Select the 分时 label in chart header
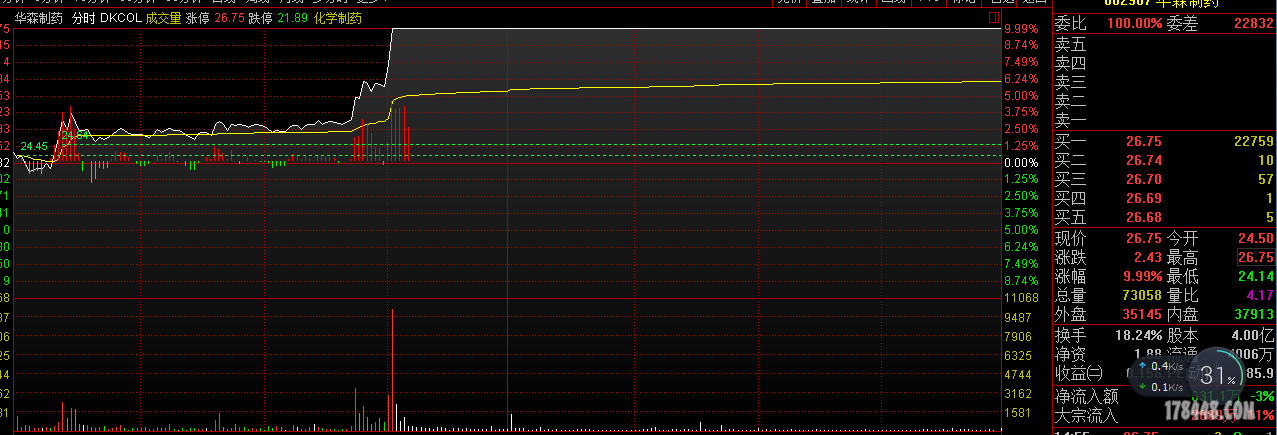 (82, 18)
